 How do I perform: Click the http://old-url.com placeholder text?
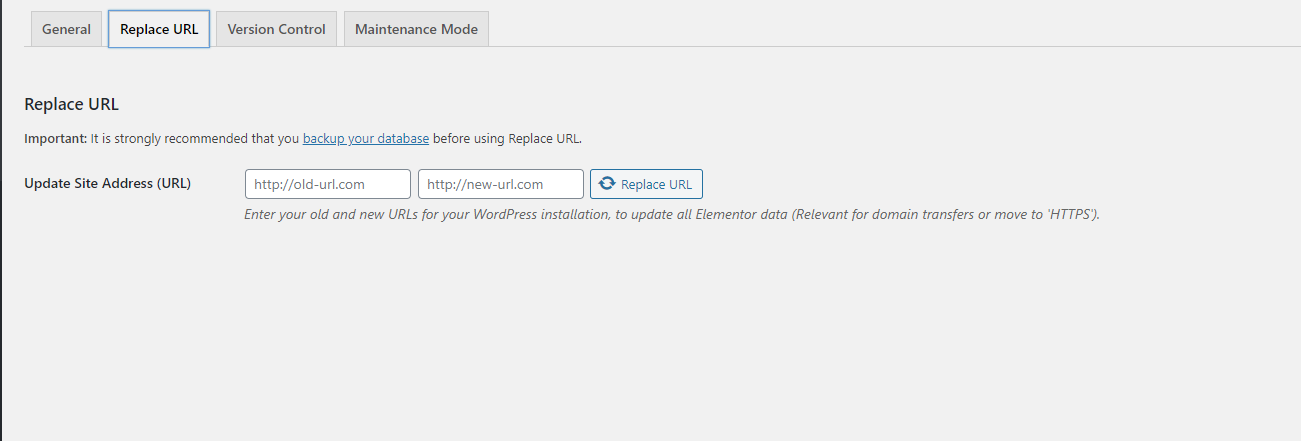(x=309, y=184)
